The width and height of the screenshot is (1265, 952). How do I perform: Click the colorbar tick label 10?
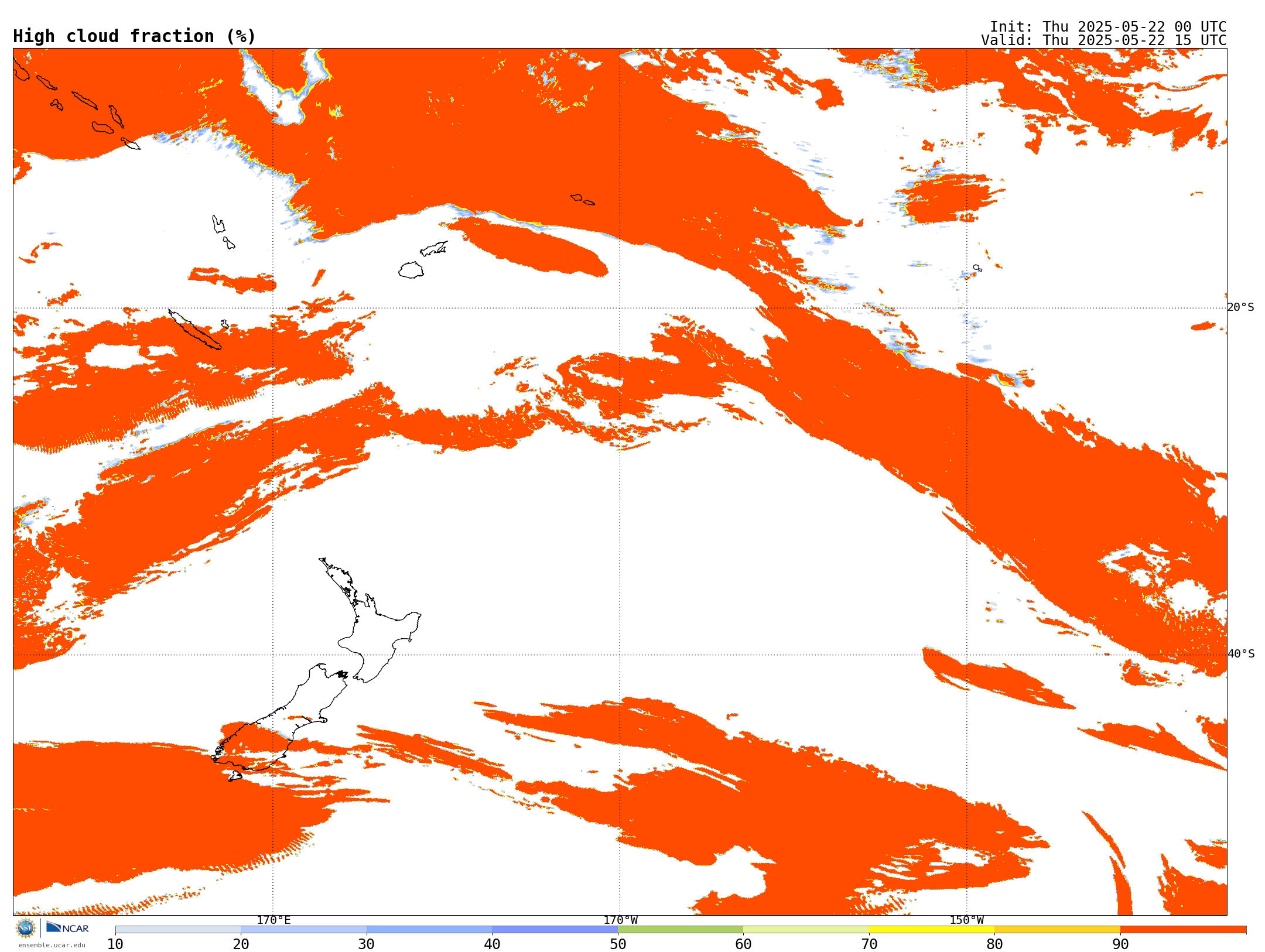coord(115,944)
